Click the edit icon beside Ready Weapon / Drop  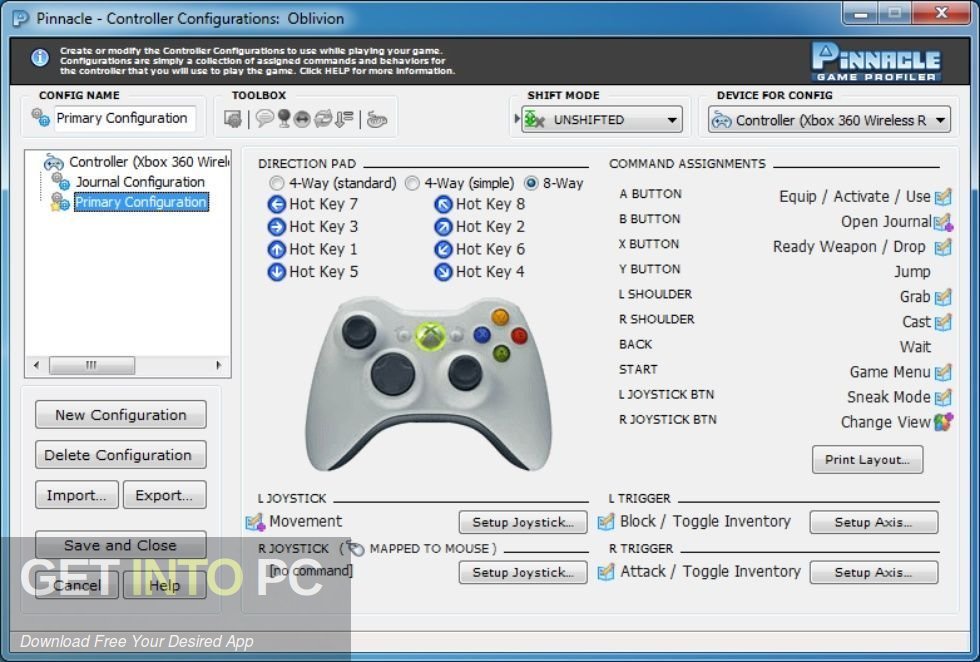coord(942,247)
